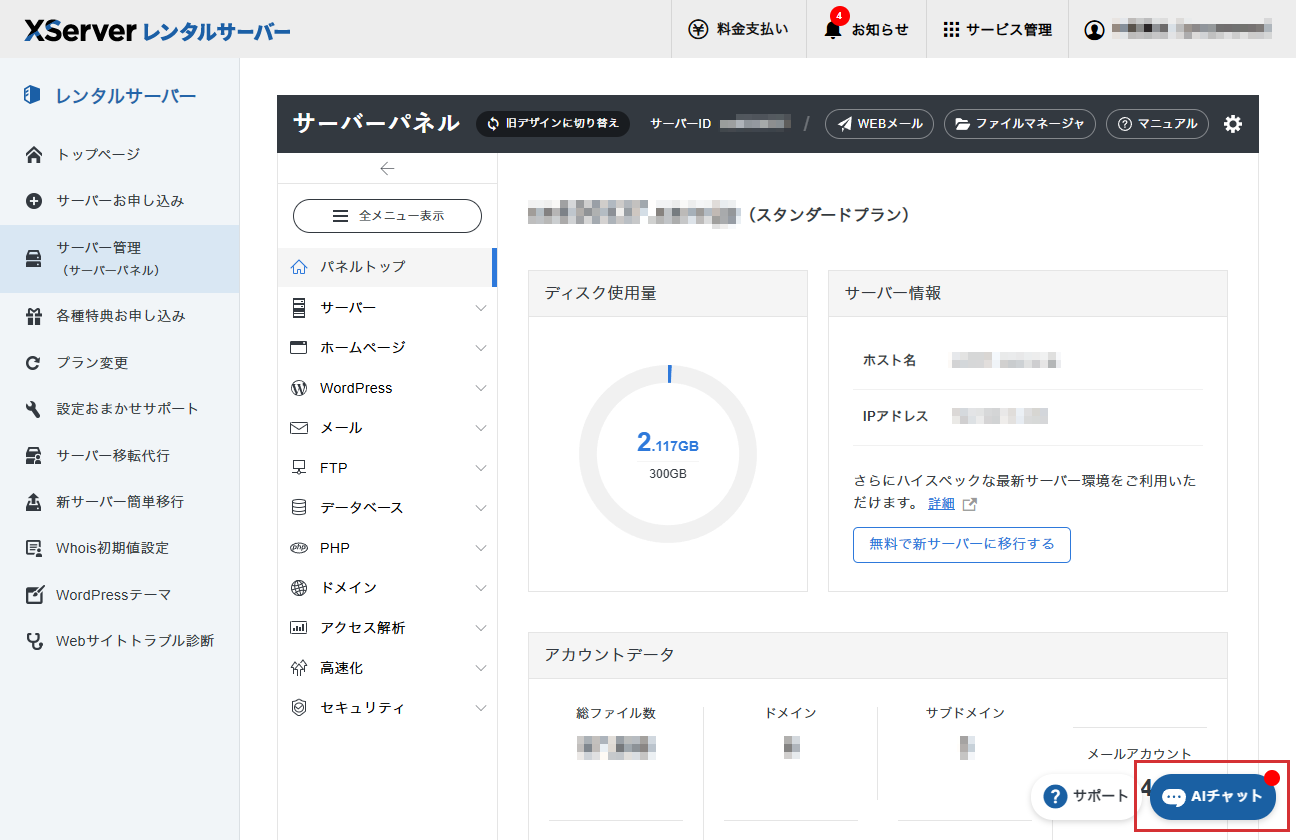The height and width of the screenshot is (840, 1296).
Task: Click the disk usage donut chart
Action: 668,454
